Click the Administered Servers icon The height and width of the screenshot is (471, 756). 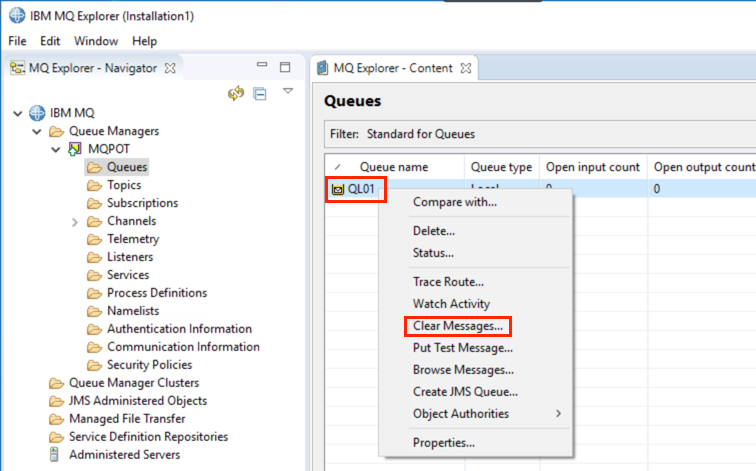tap(54, 454)
